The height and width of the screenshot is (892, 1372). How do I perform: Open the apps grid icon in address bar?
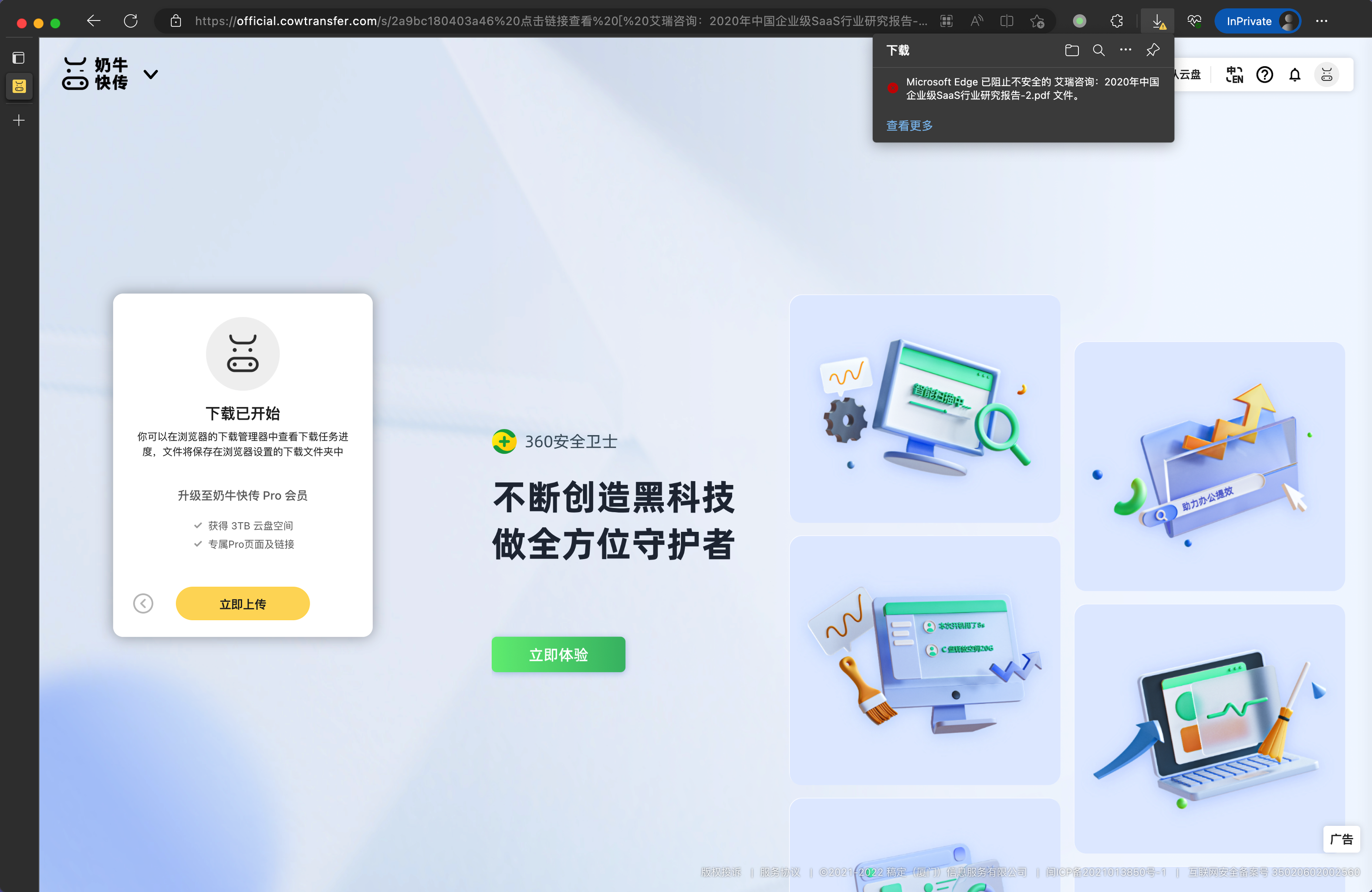pyautogui.click(x=946, y=21)
